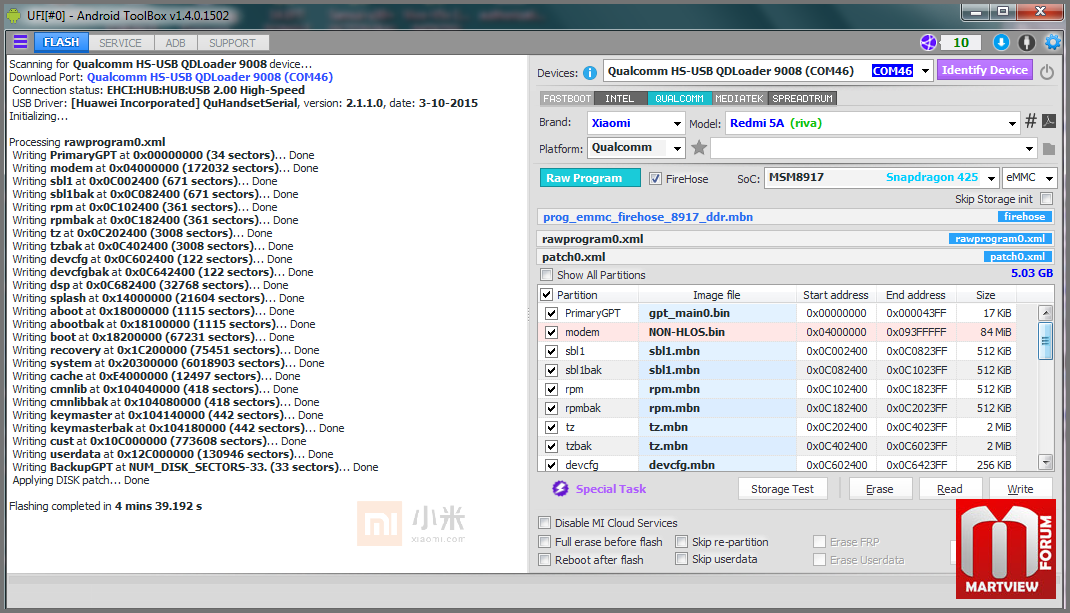Click the blue download arrow icon

1001,42
